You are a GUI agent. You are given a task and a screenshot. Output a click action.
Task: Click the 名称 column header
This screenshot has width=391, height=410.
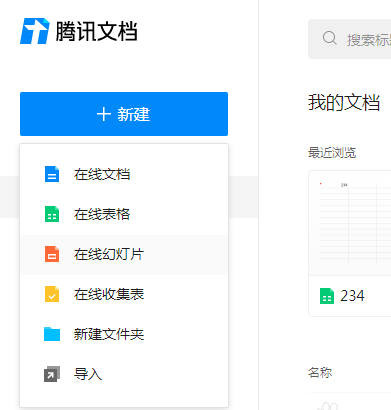click(x=320, y=373)
